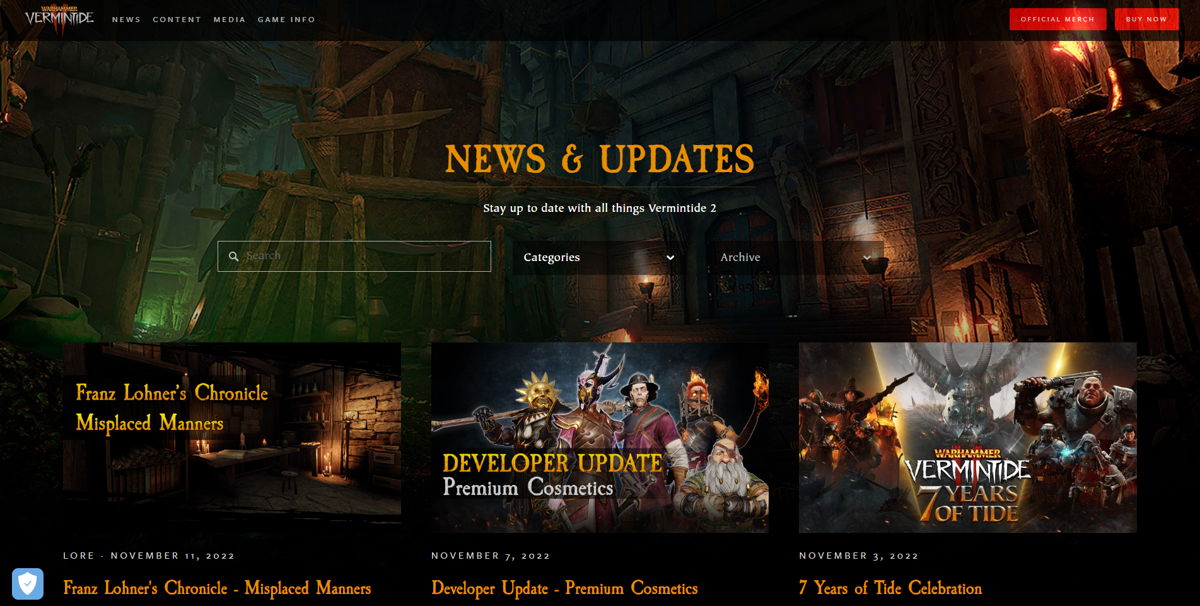Screen dimensions: 1200x606
Task: Click 'Stay up to date with all things Vermintide 2'
Action: pos(600,208)
